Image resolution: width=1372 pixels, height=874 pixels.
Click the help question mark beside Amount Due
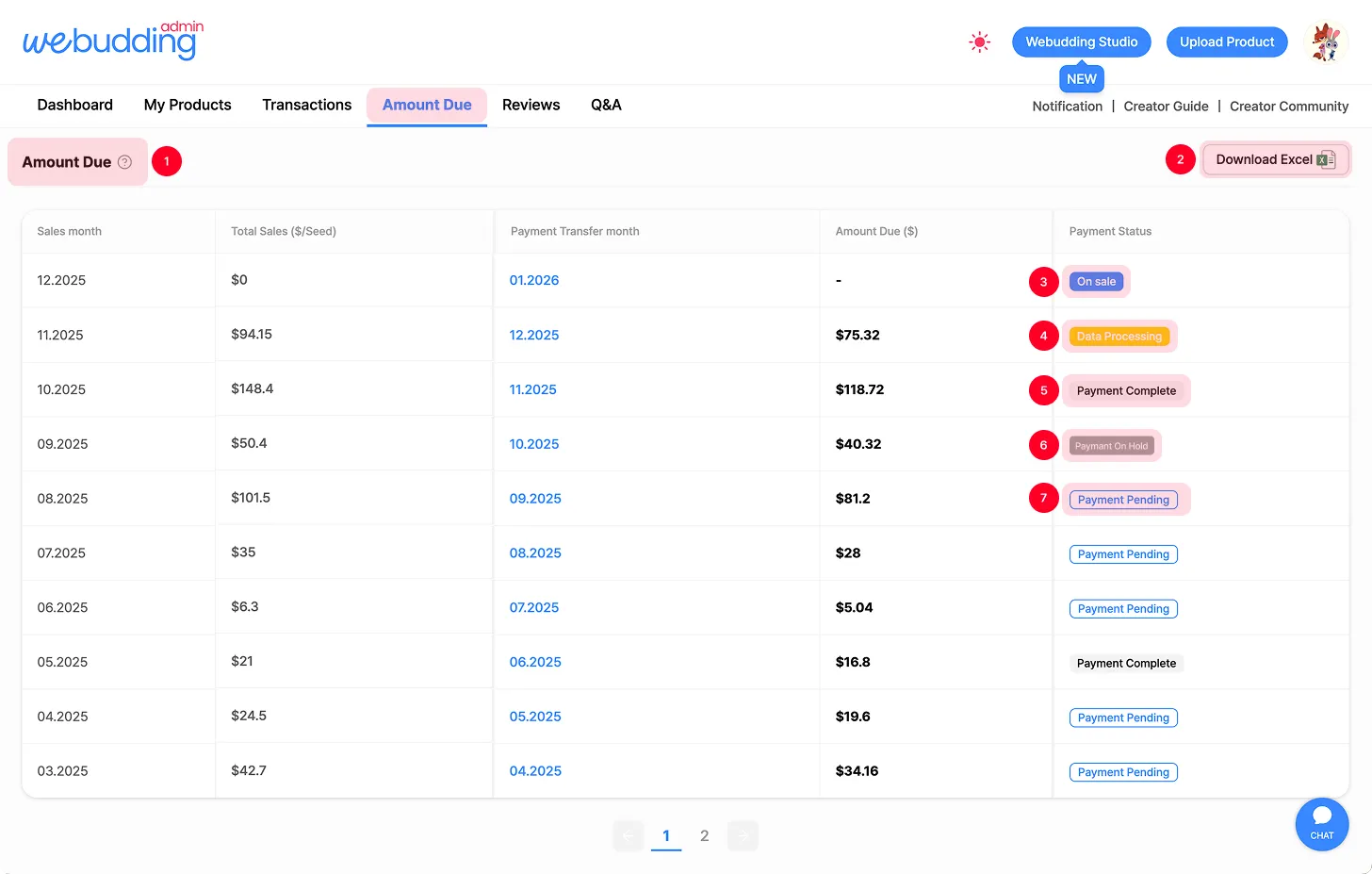coord(124,162)
